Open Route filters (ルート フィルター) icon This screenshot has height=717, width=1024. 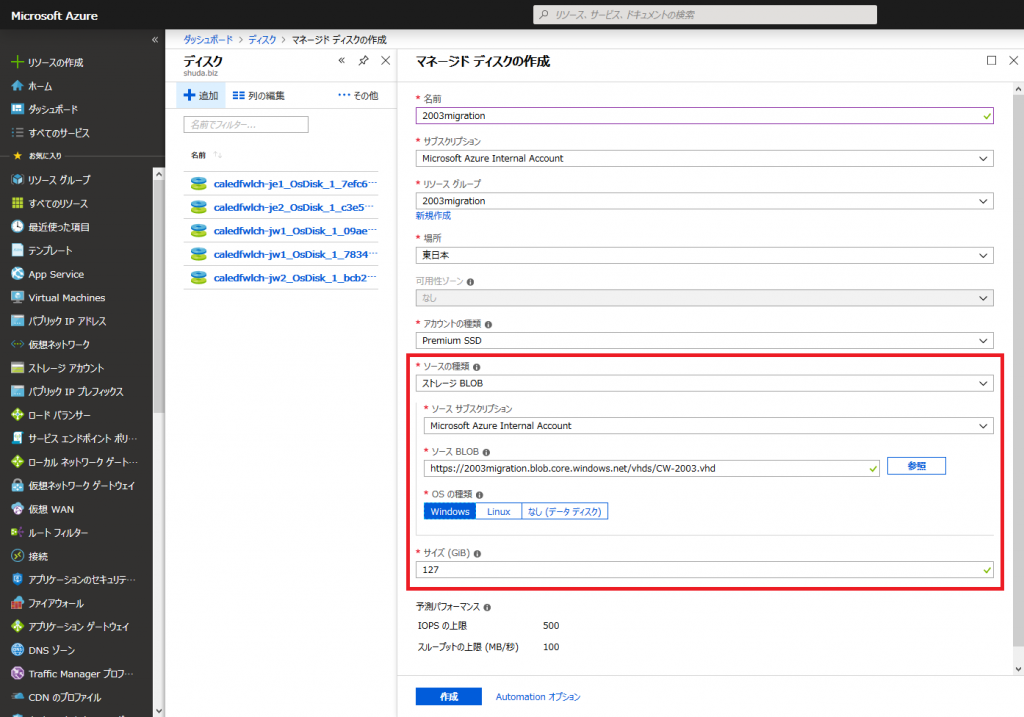pos(18,532)
